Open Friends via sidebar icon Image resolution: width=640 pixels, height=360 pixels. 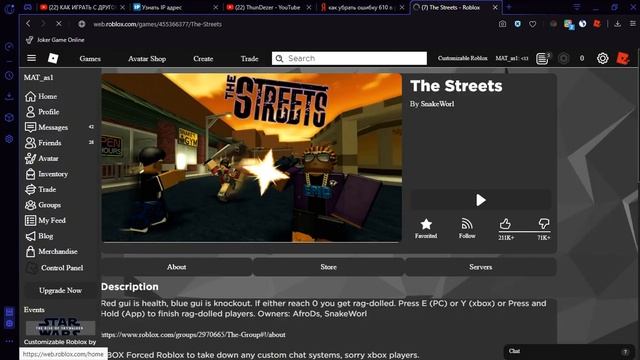(x=30, y=143)
